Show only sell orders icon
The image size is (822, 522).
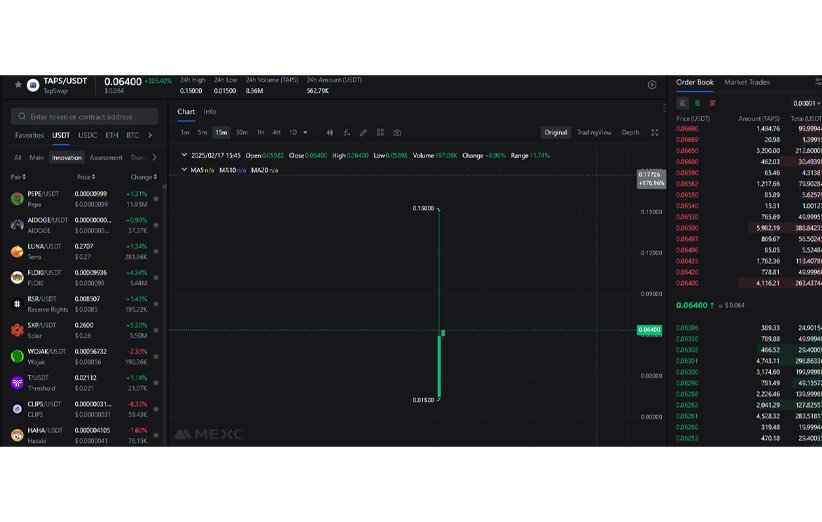point(712,103)
